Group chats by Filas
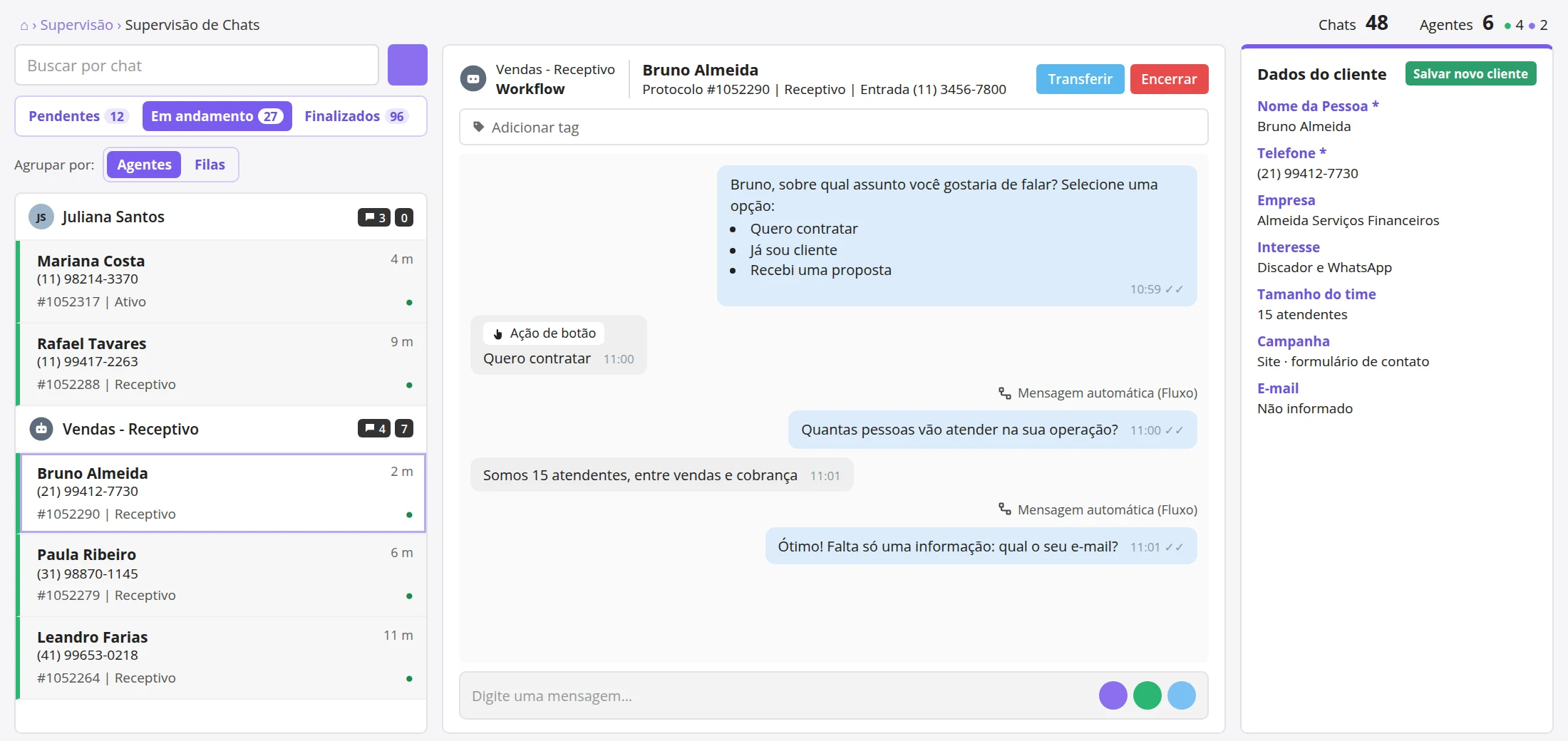This screenshot has height=741, width=1568. point(210,165)
